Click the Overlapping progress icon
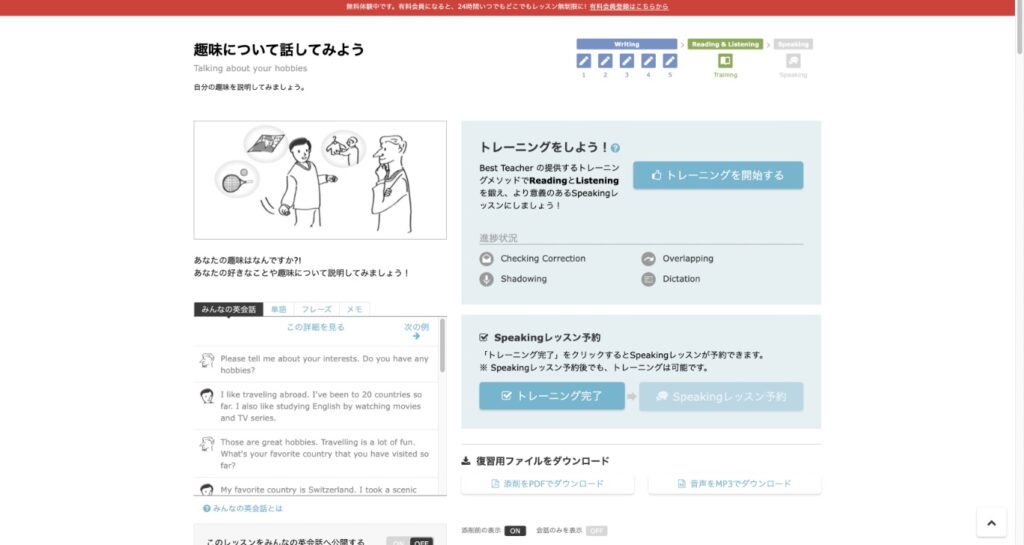 coord(648,259)
